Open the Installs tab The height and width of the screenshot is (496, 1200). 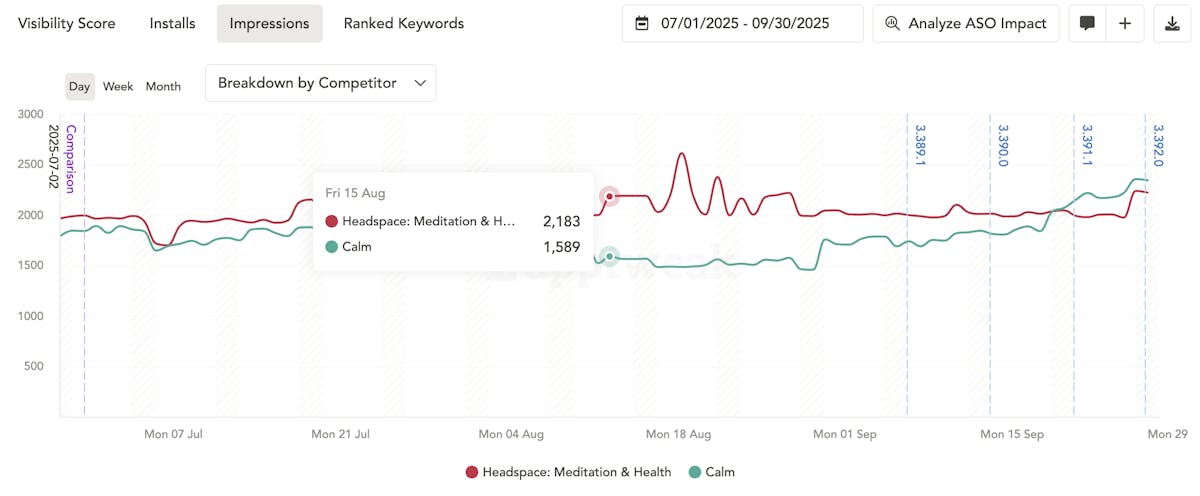172,23
